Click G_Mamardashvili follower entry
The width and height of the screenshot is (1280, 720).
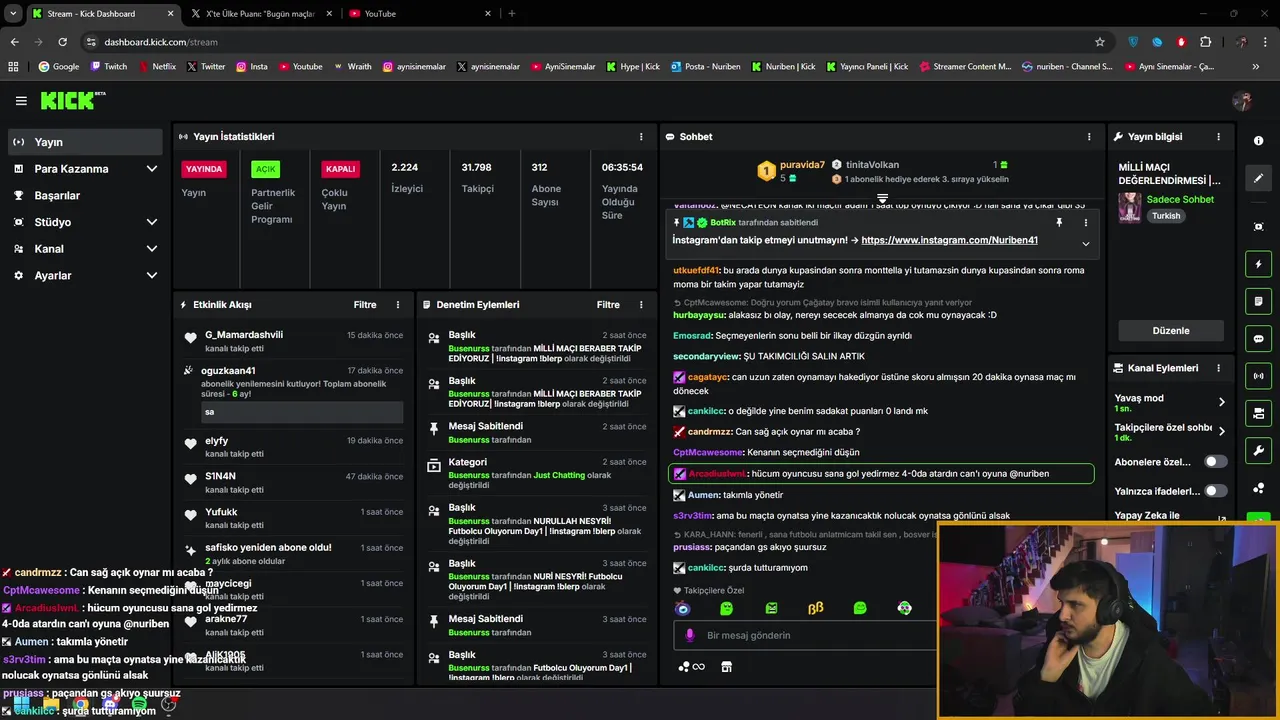pos(293,340)
